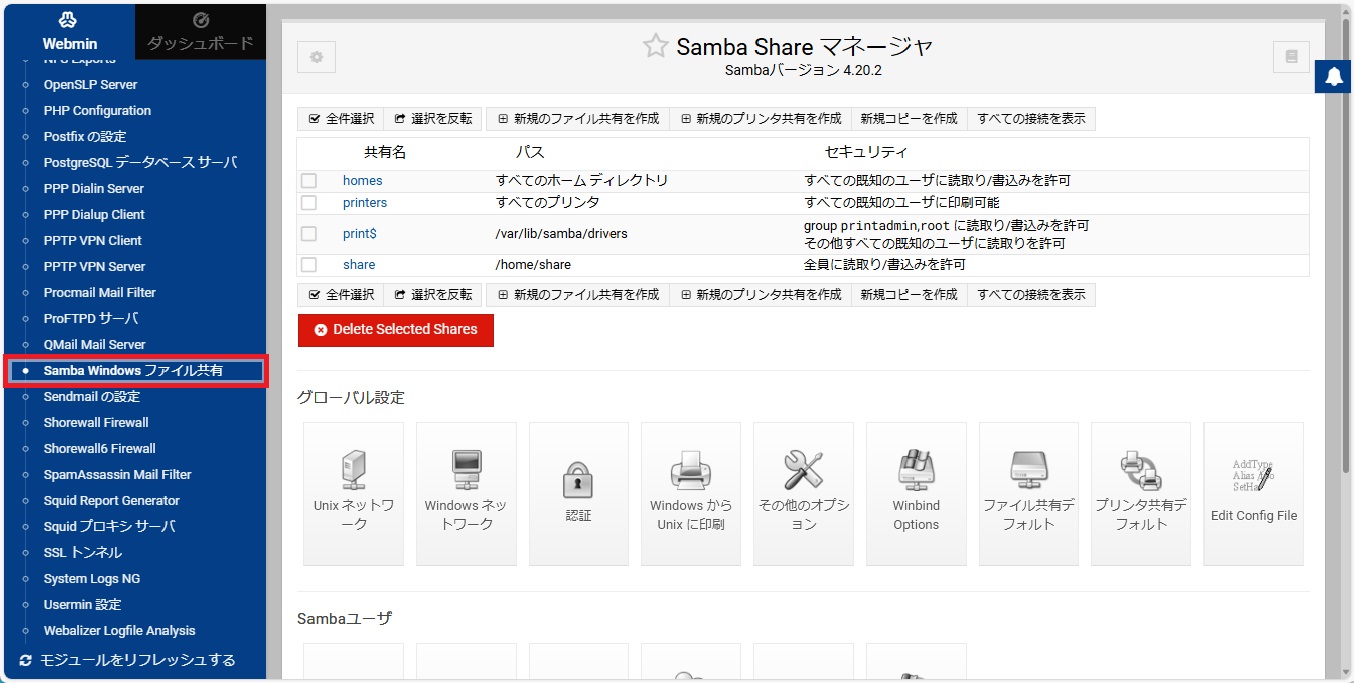Open Shorewall Firewall in sidebar
Viewport: 1354px width, 683px height.
[x=96, y=423]
